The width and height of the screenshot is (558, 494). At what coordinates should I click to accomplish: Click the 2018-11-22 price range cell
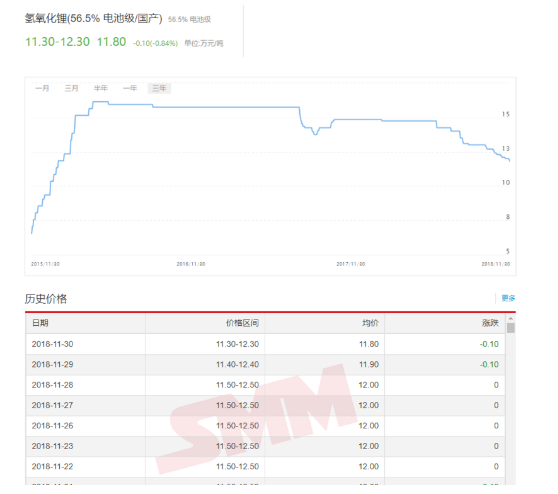tap(237, 467)
